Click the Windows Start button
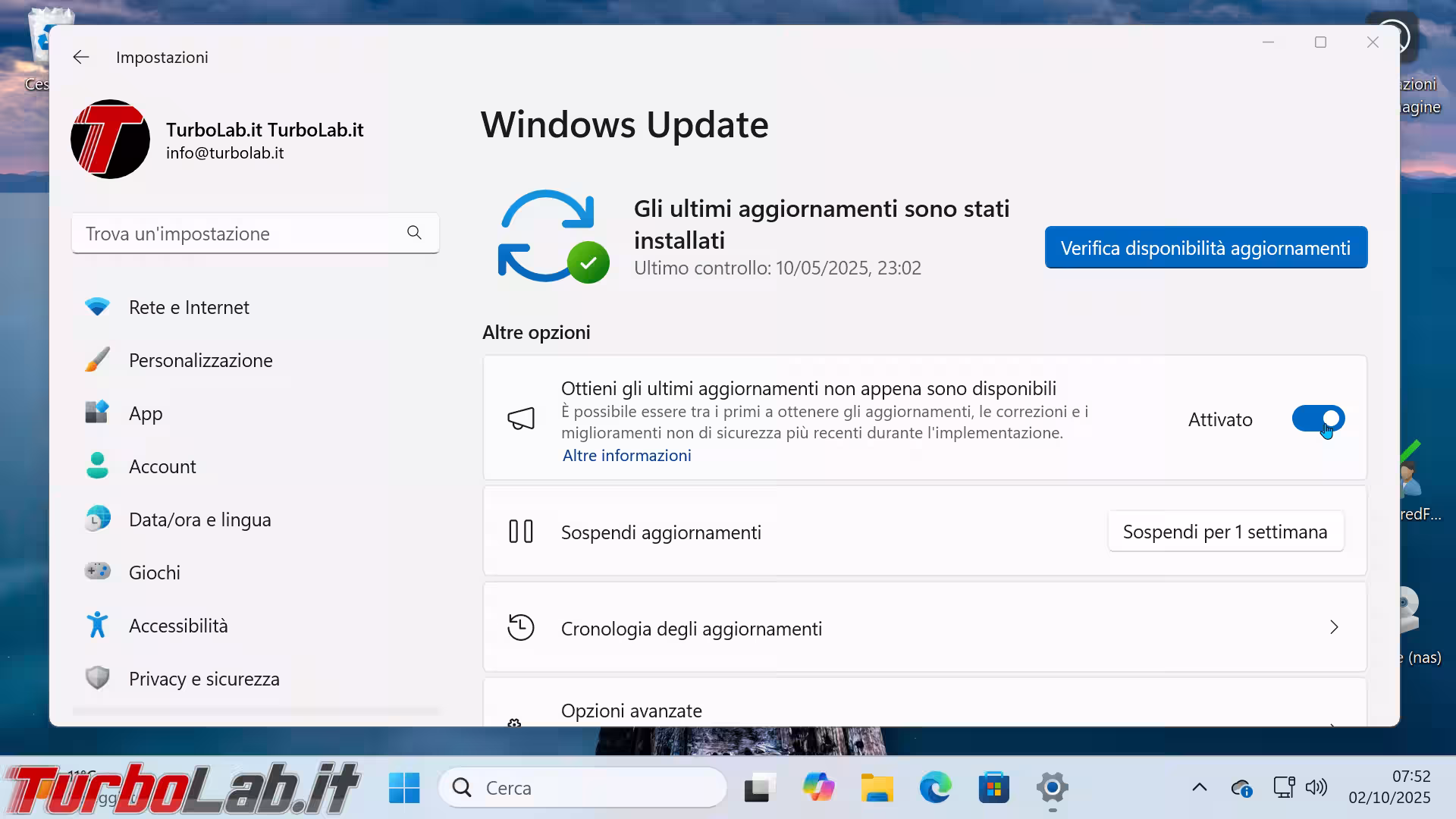 click(404, 788)
